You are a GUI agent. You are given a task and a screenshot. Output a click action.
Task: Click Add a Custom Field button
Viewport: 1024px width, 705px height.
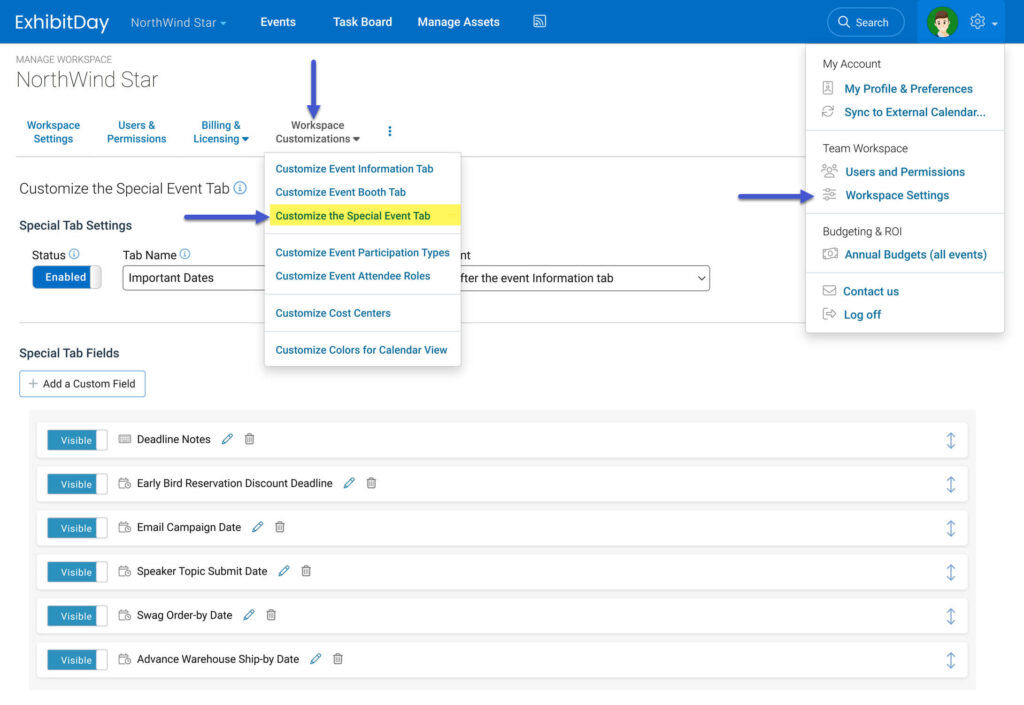[x=82, y=384]
